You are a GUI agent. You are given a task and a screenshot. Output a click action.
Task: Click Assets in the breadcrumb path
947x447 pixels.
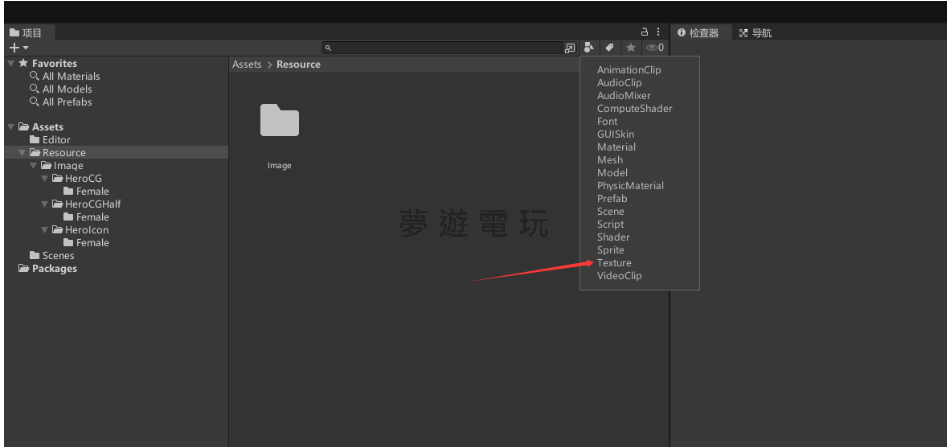click(x=246, y=64)
